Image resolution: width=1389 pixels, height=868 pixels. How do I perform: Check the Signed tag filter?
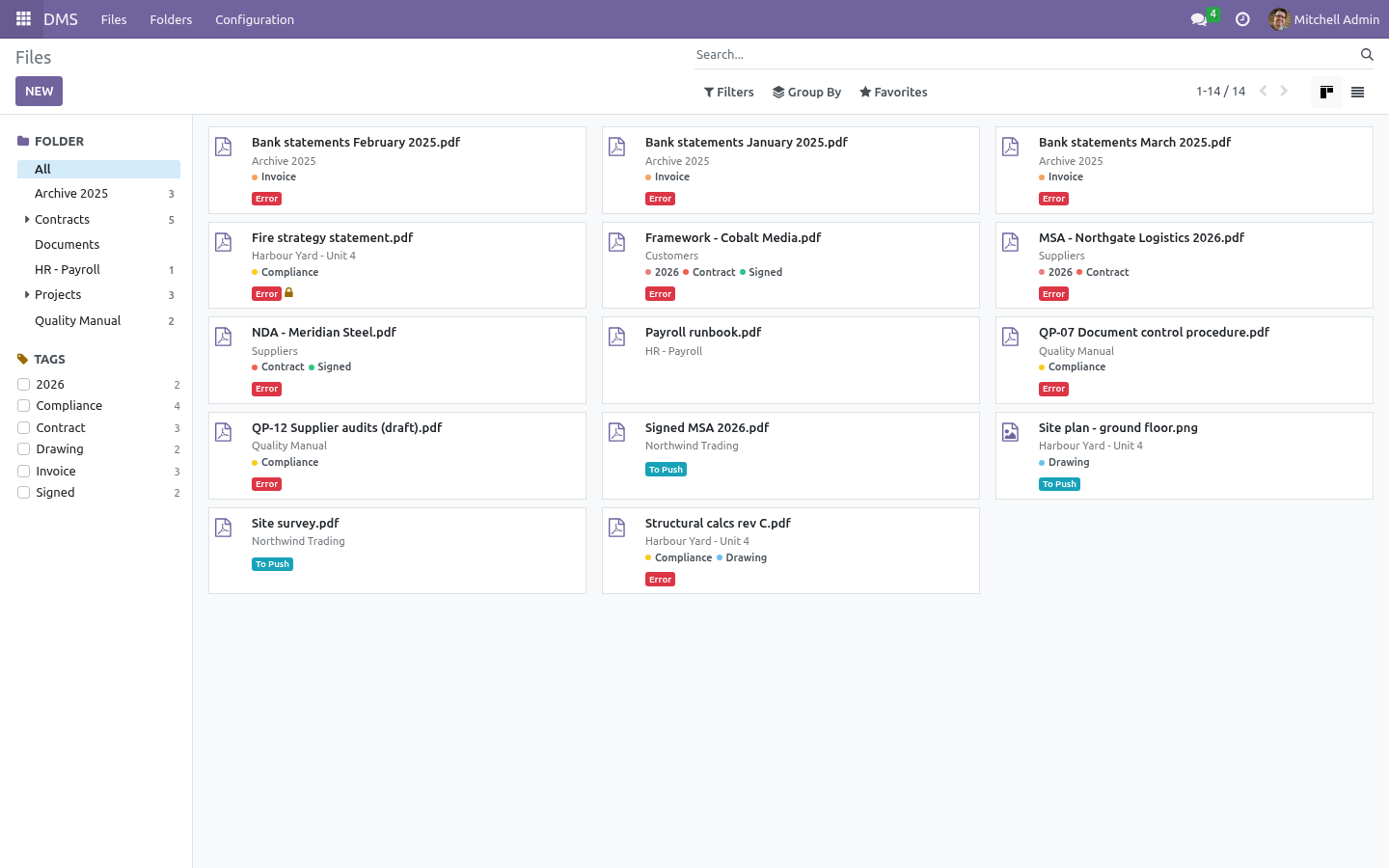[x=24, y=493]
